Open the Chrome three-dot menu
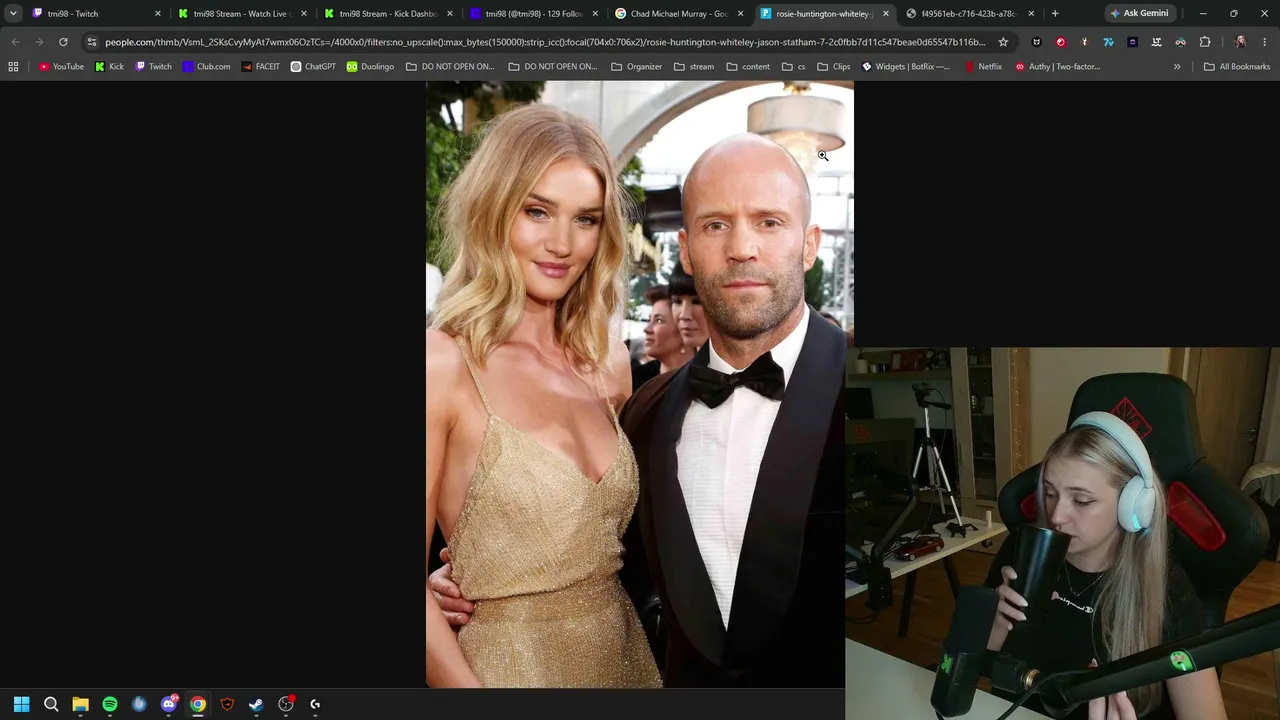The width and height of the screenshot is (1280, 720). (1265, 42)
